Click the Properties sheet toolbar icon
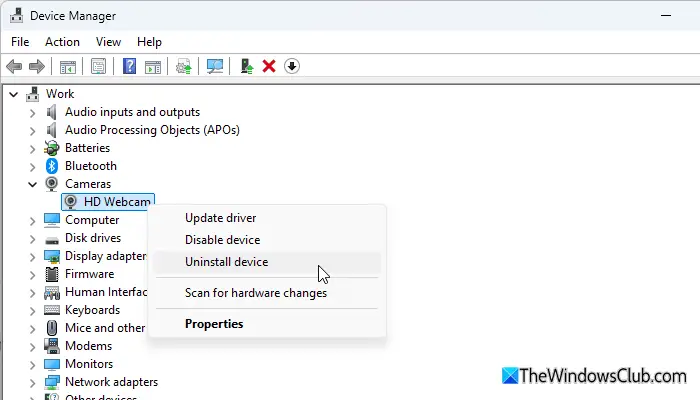This screenshot has height=400, width=700. tap(99, 67)
